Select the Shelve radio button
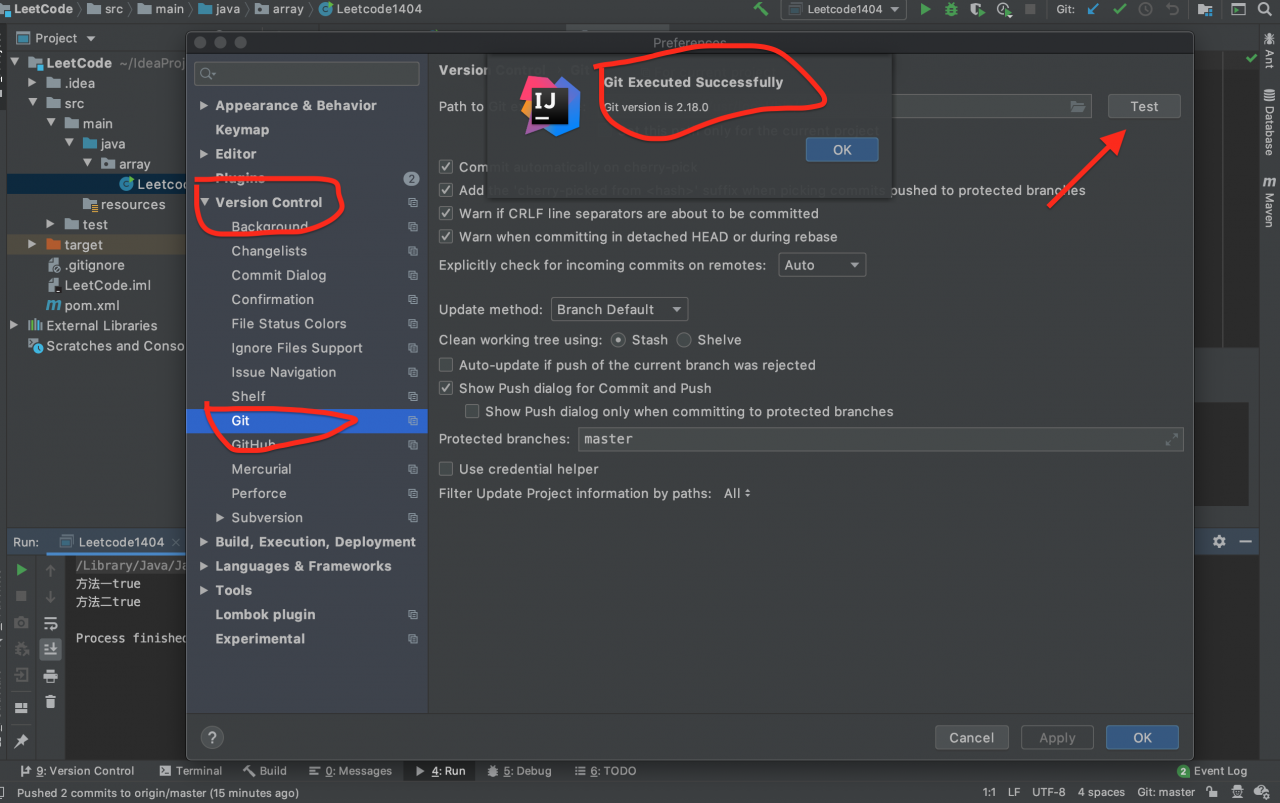 click(684, 340)
